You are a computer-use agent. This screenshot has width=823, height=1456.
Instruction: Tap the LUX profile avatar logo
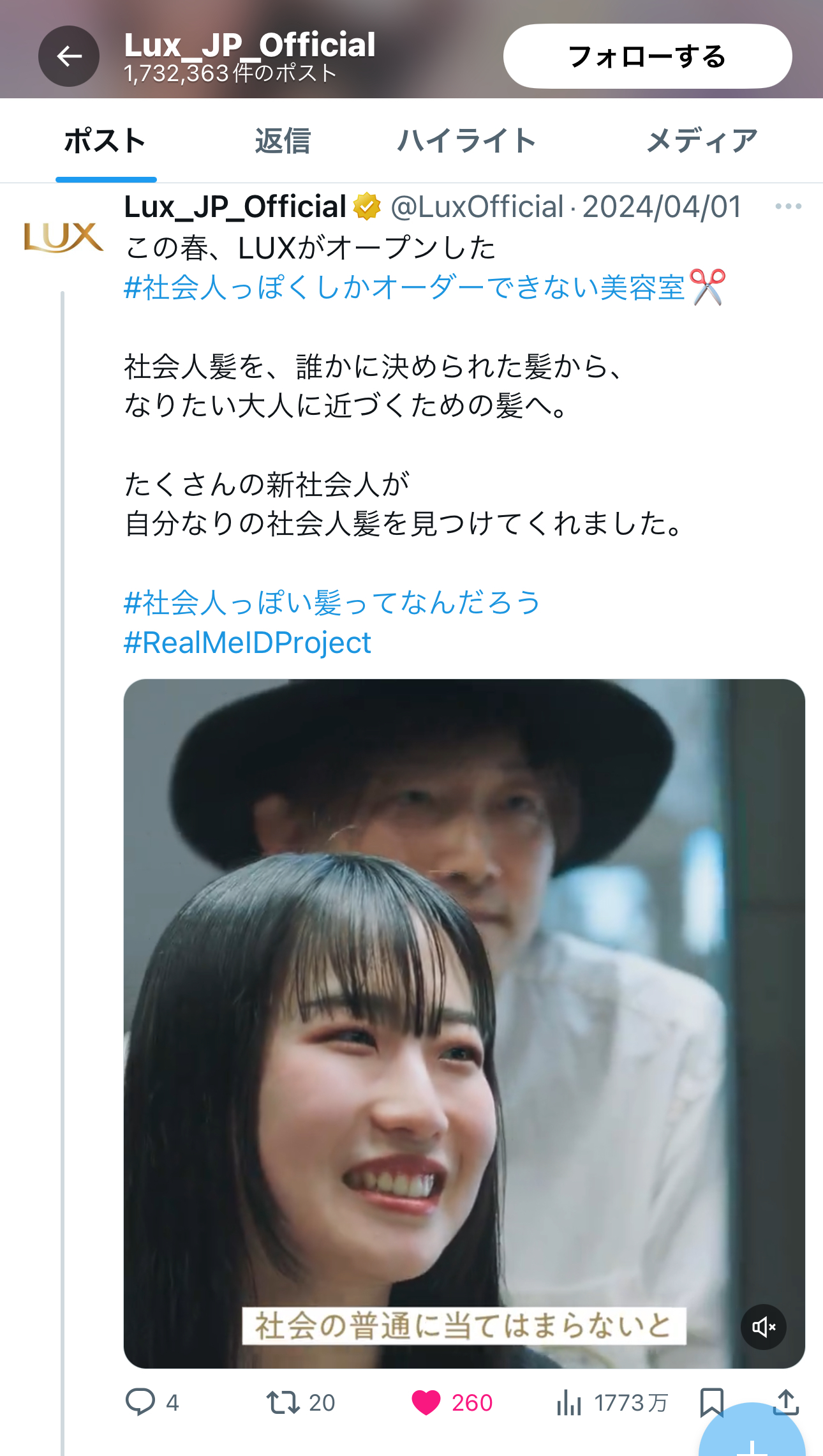click(x=63, y=237)
